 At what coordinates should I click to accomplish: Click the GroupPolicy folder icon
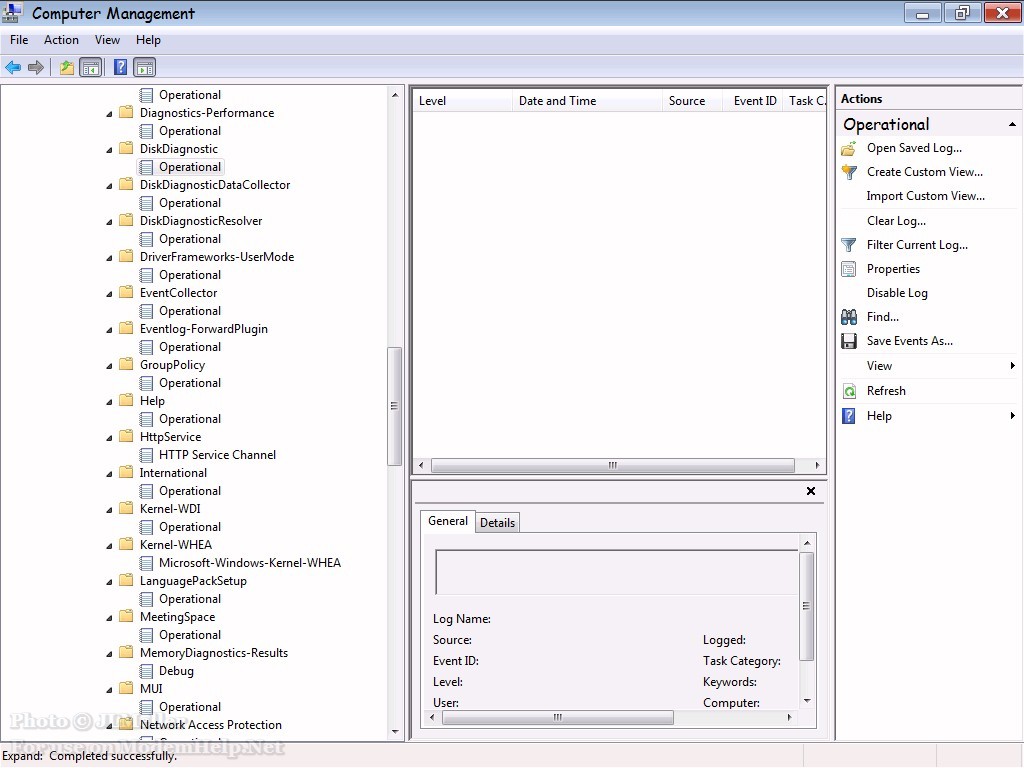(127, 364)
